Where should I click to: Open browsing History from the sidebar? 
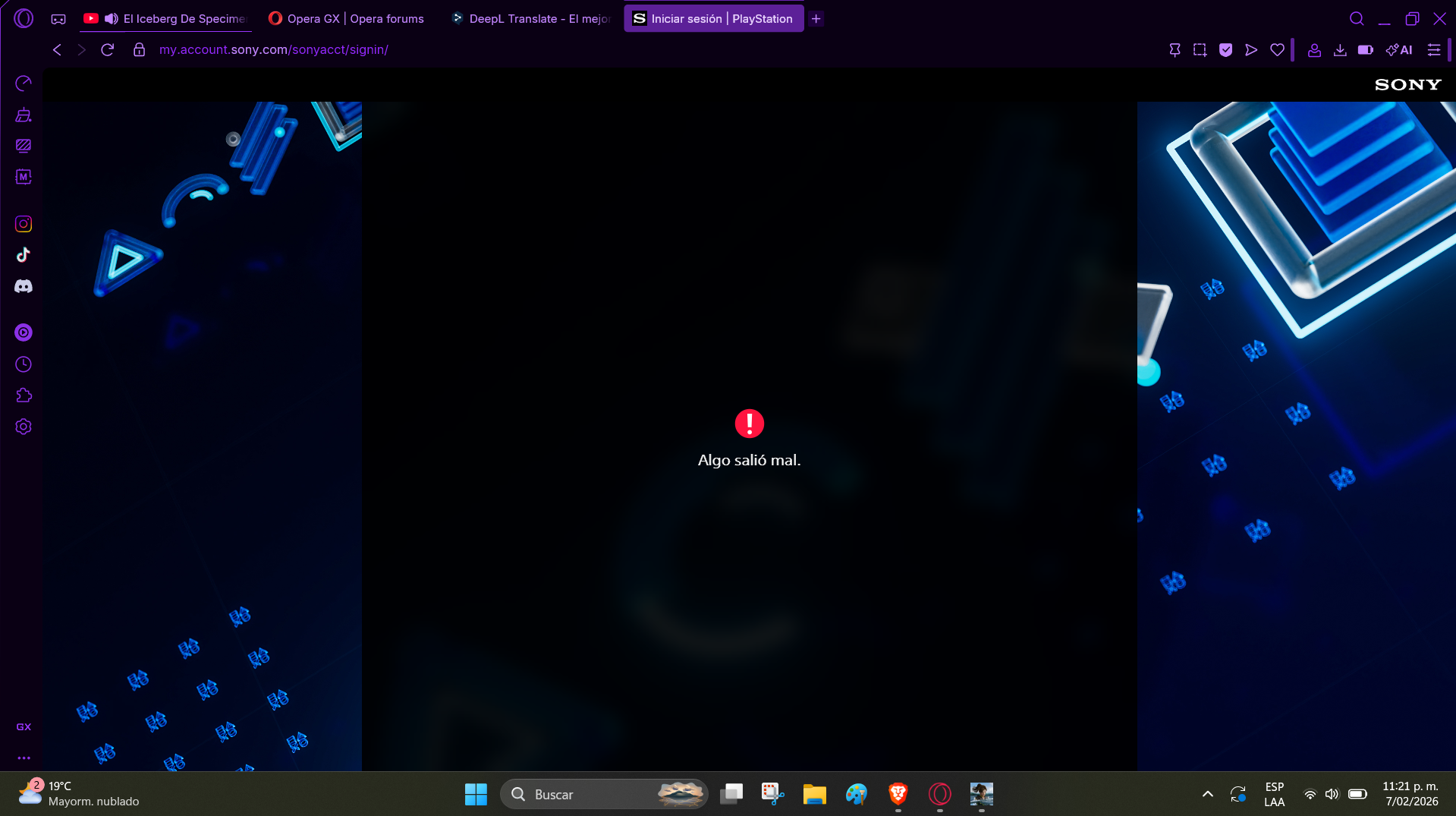pos(24,364)
